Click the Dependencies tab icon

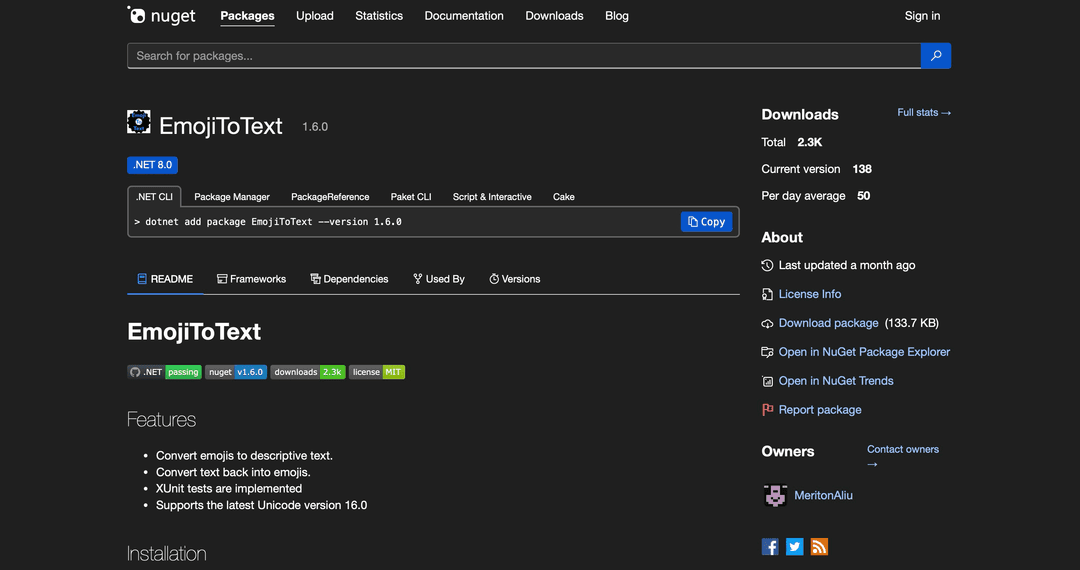315,279
